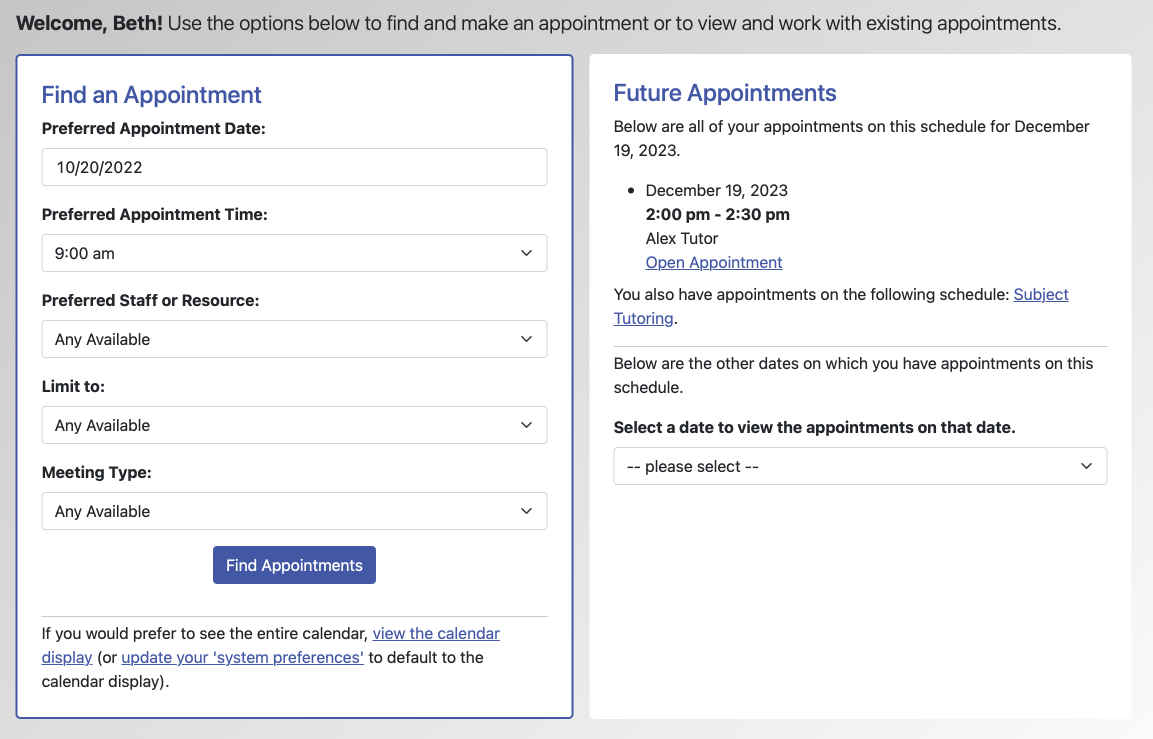The image size is (1153, 739).
Task: Open the Preferred Appointment Time dropdown
Action: 294,253
